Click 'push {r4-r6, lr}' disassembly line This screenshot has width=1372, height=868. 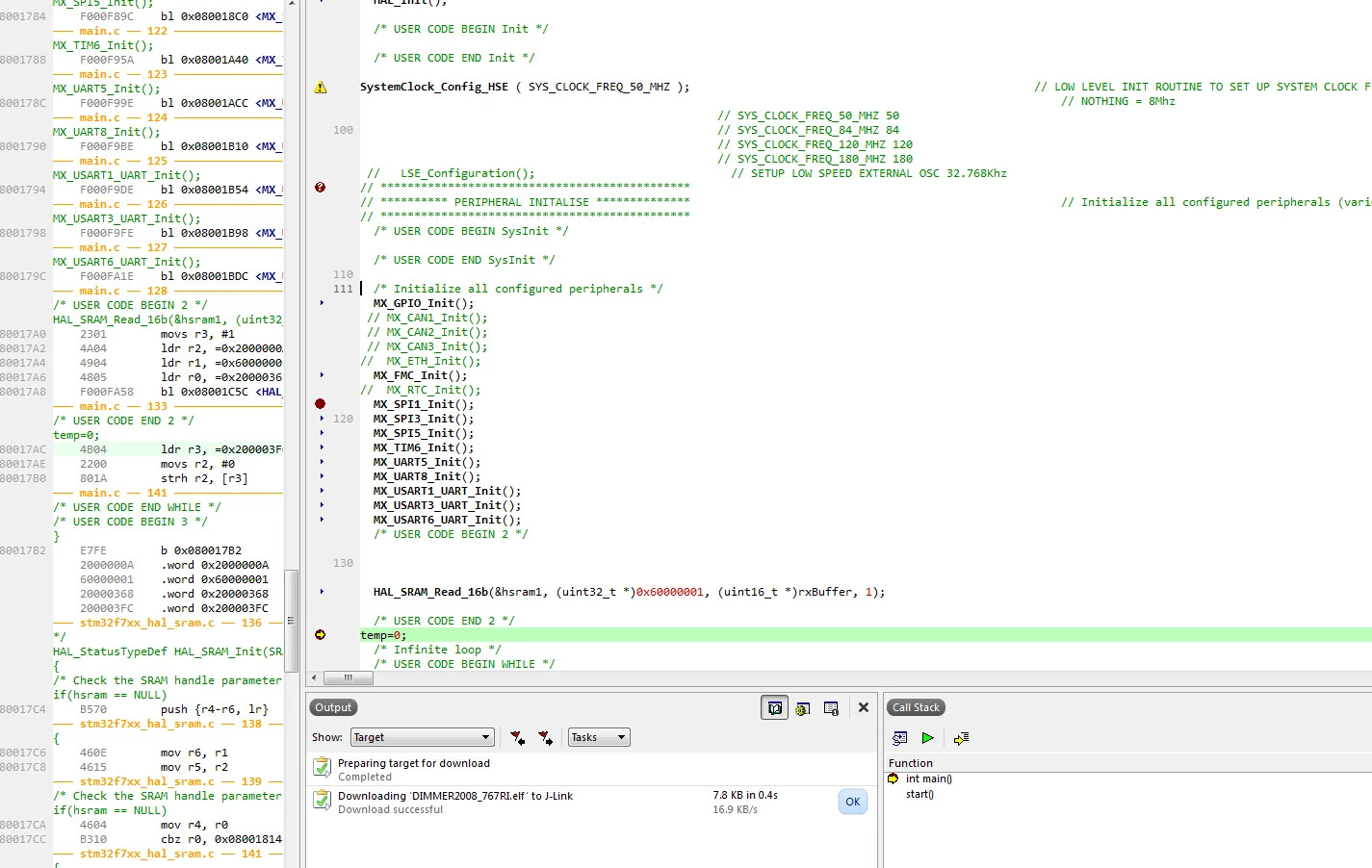(215, 709)
